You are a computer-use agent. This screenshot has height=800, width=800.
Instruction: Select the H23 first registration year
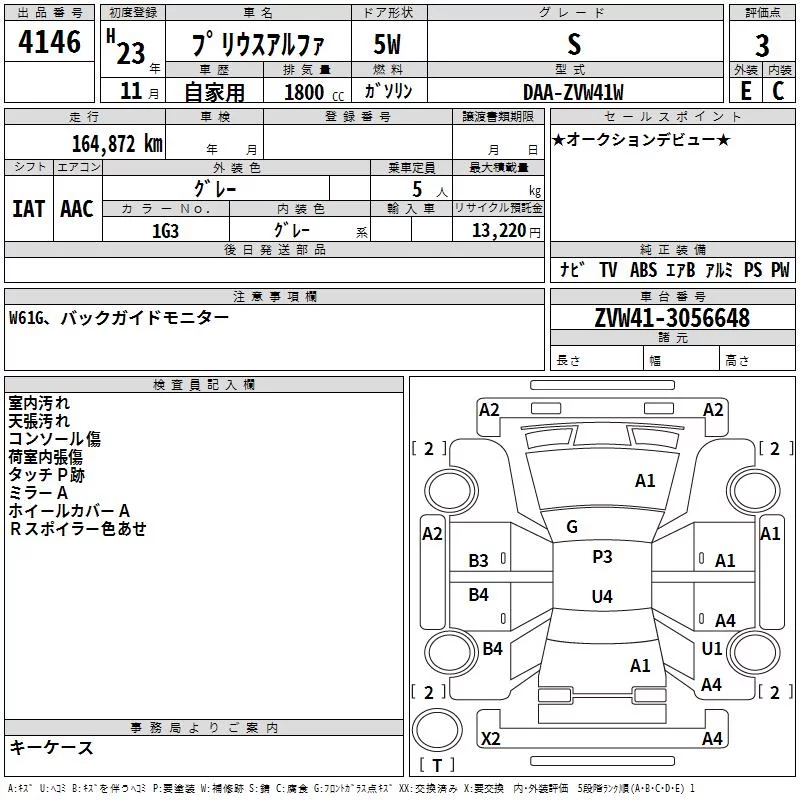[x=127, y=47]
